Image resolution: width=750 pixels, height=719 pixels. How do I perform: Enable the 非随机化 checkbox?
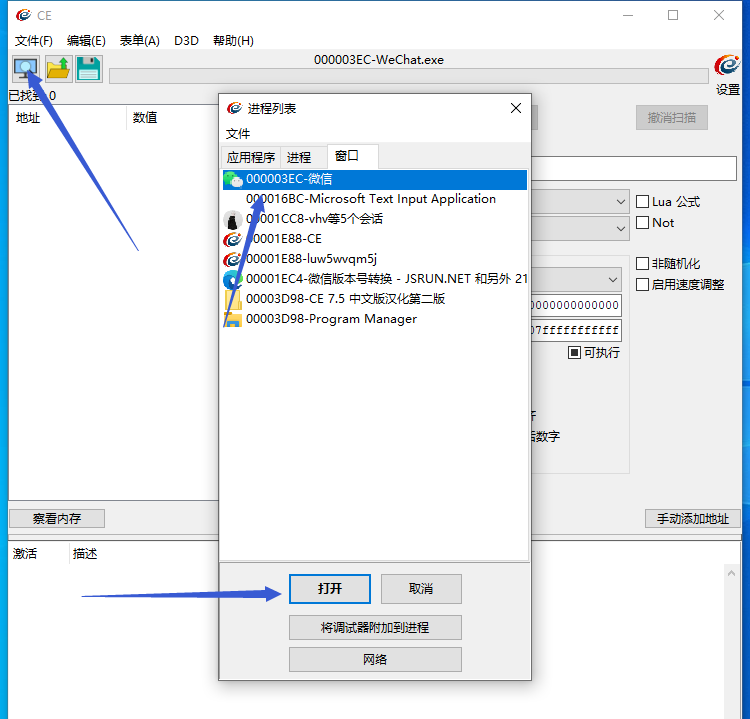tap(643, 264)
